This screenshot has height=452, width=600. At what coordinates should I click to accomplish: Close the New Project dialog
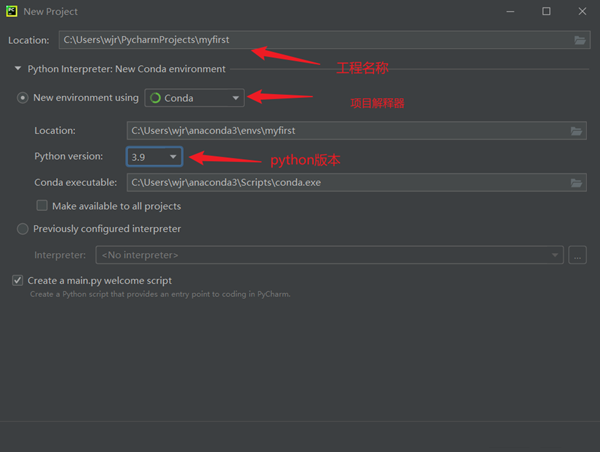click(582, 11)
